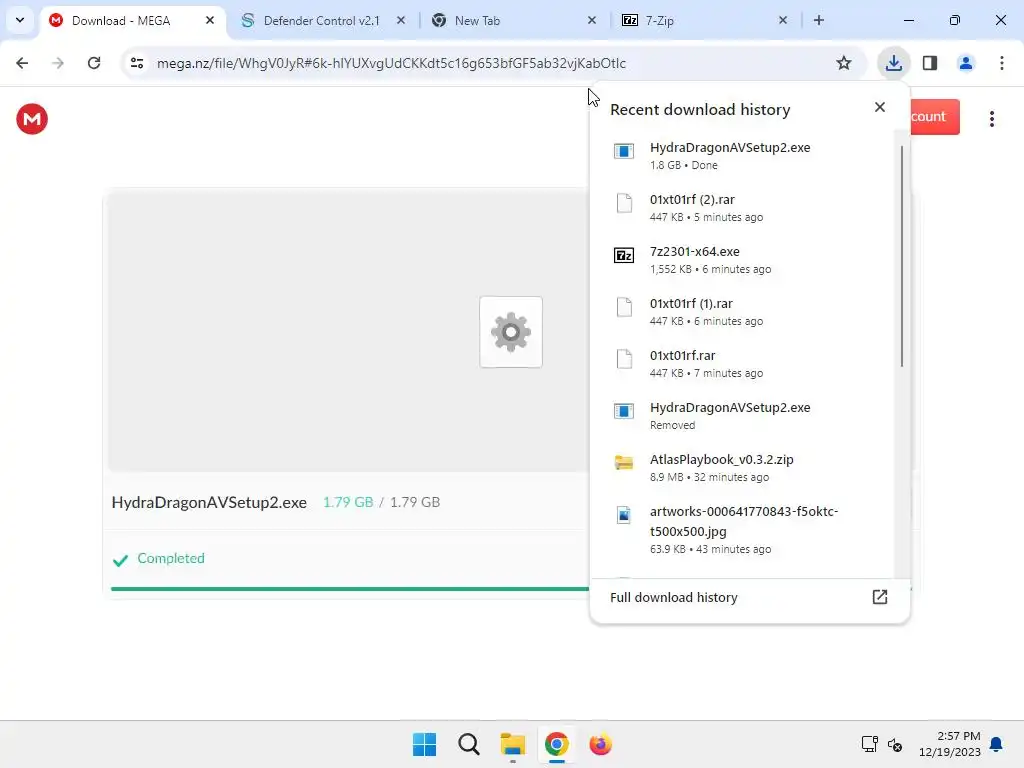Click the network tray icon
The height and width of the screenshot is (768, 1024).
(x=869, y=744)
